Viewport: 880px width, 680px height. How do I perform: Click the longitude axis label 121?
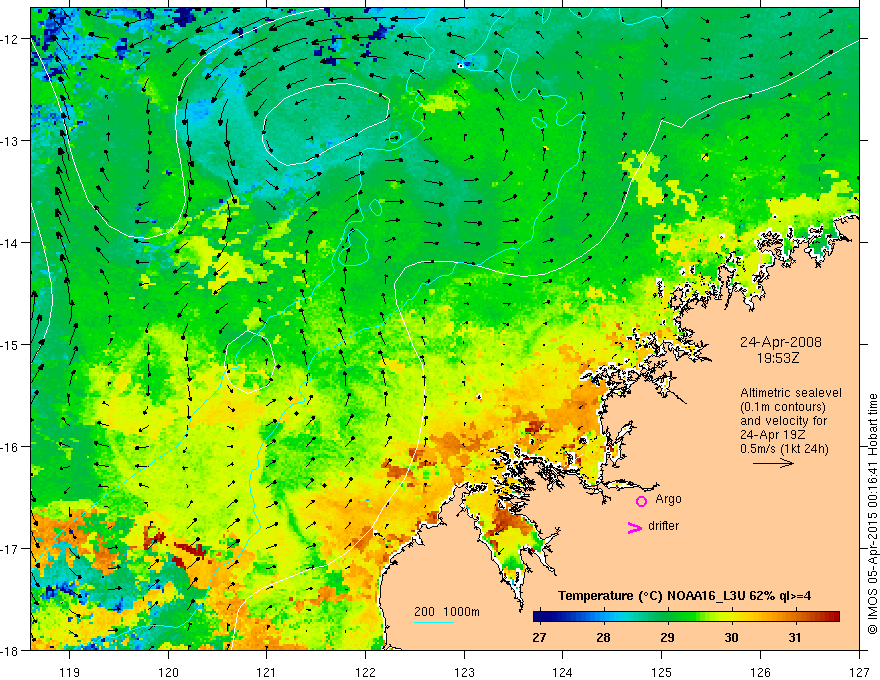click(x=267, y=672)
